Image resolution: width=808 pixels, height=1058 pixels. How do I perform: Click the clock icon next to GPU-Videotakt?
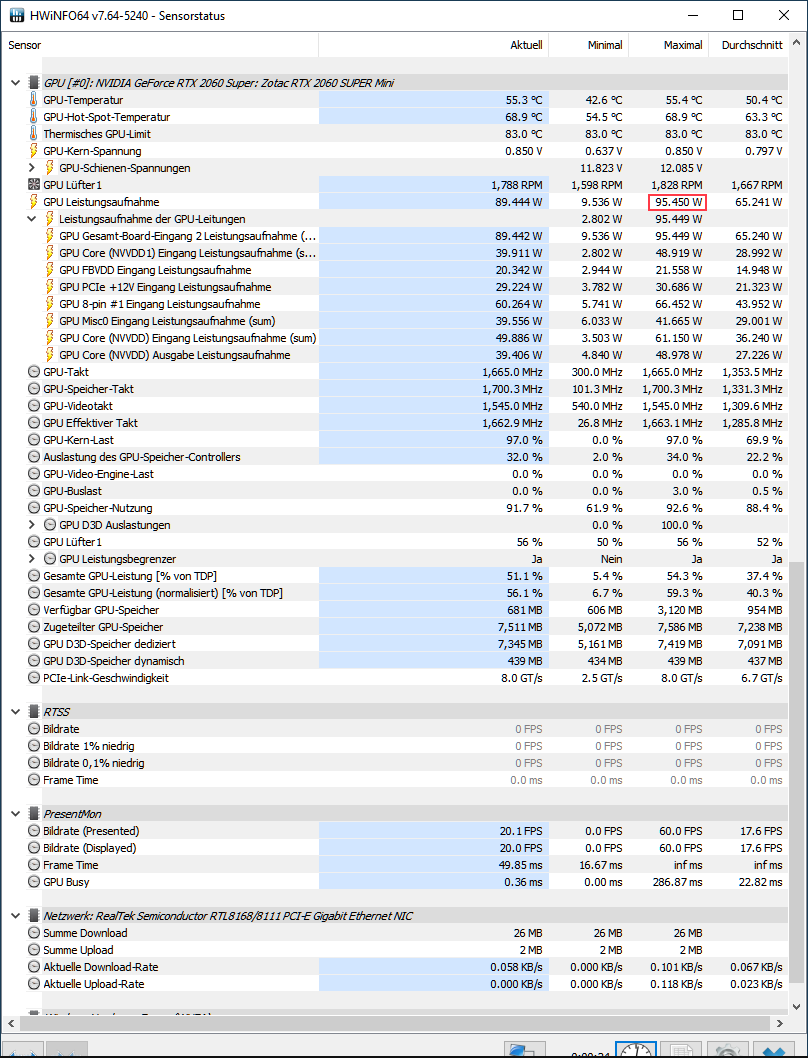[34, 406]
